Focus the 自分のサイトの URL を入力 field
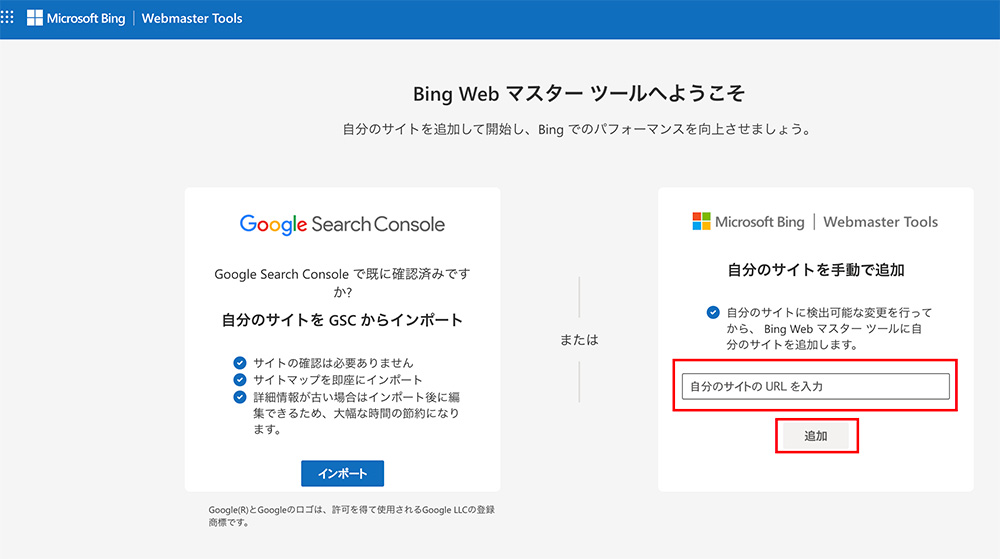This screenshot has height=559, width=1000. [816, 386]
